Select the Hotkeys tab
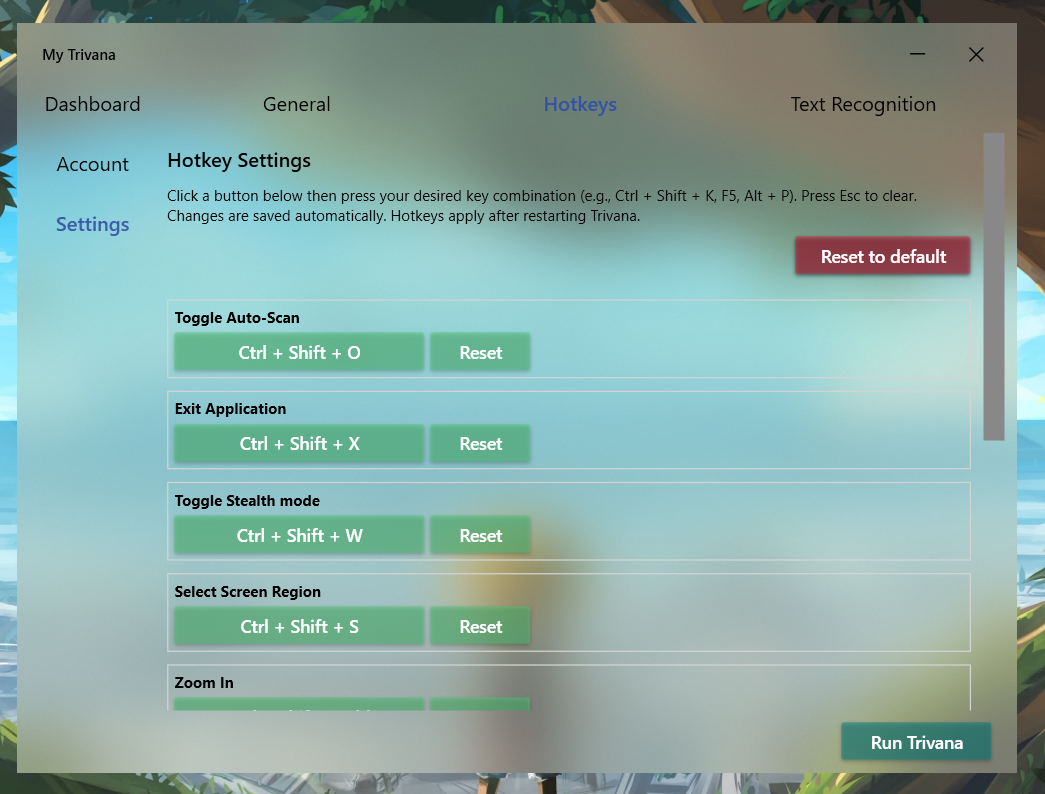 click(x=580, y=104)
